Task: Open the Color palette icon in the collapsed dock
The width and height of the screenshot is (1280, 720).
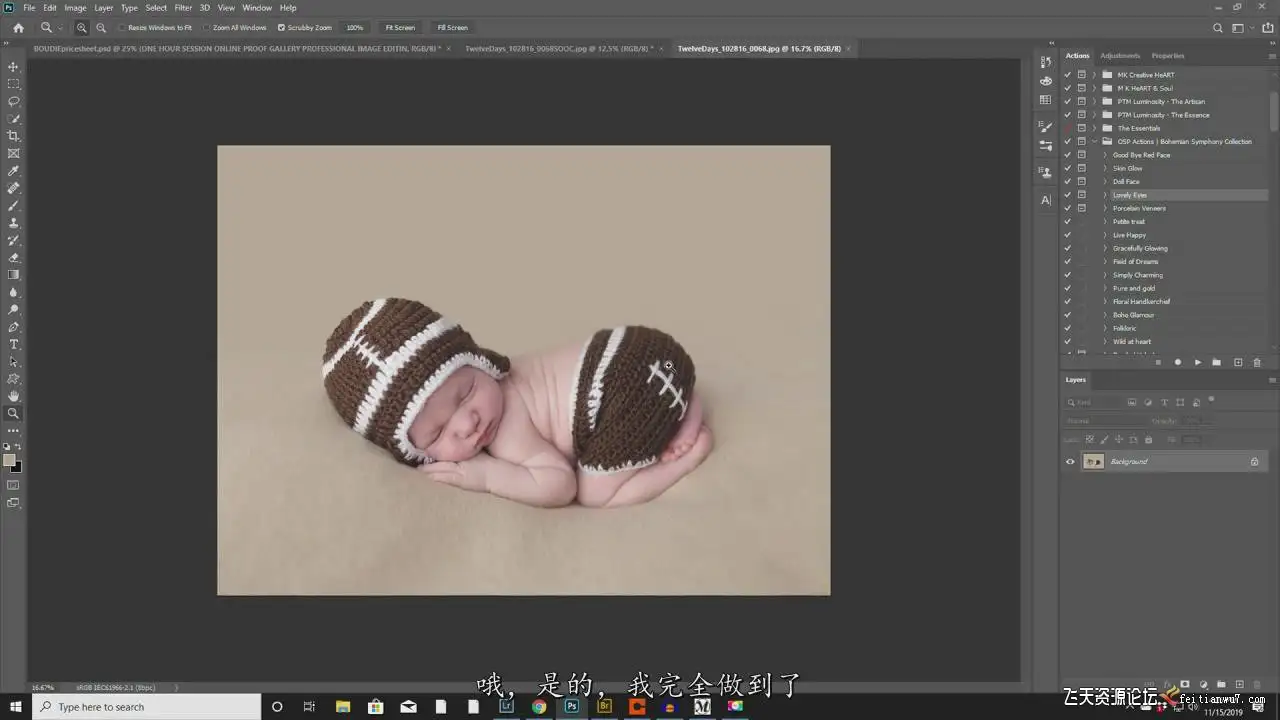Action: point(1046,81)
